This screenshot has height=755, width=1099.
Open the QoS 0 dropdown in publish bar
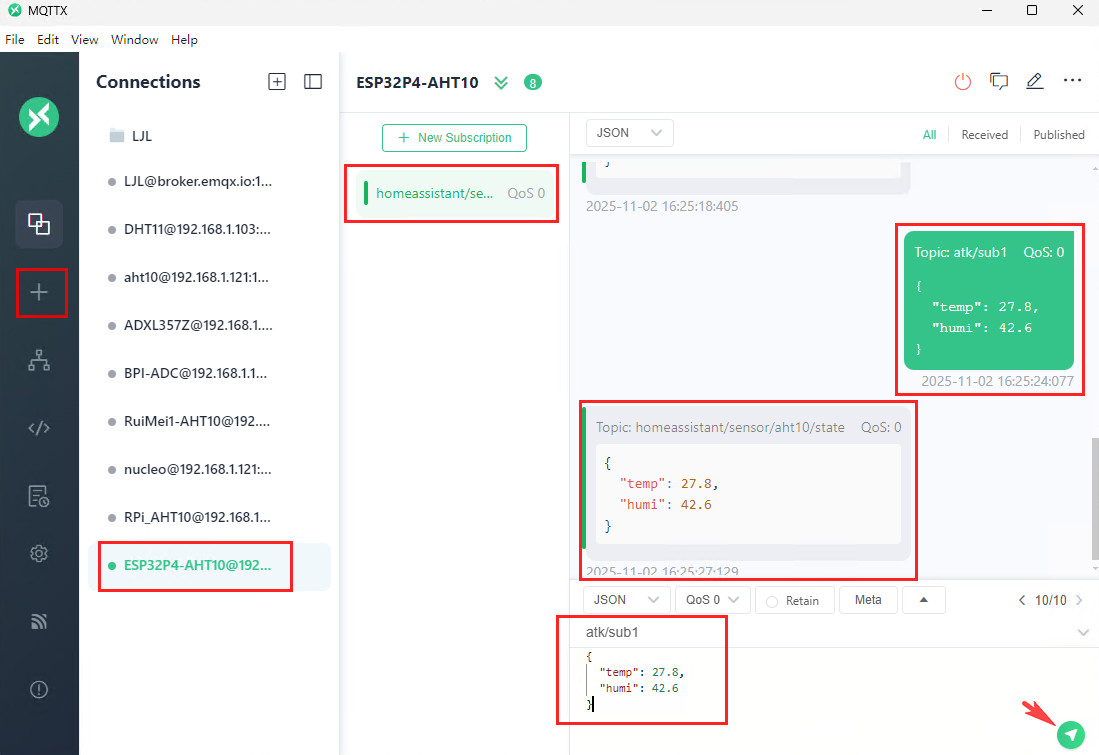[x=713, y=600]
